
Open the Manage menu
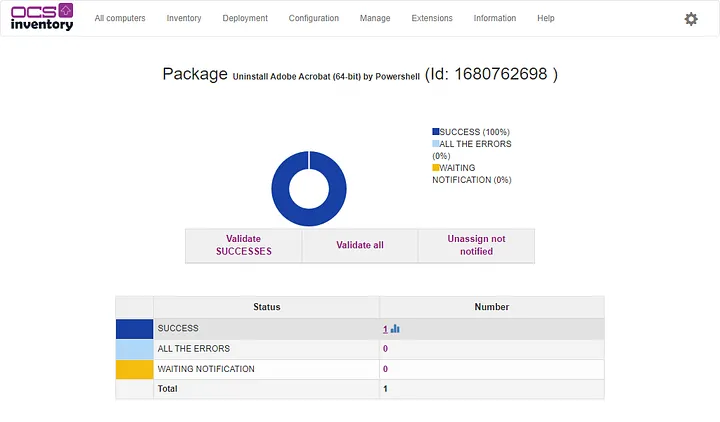click(375, 18)
